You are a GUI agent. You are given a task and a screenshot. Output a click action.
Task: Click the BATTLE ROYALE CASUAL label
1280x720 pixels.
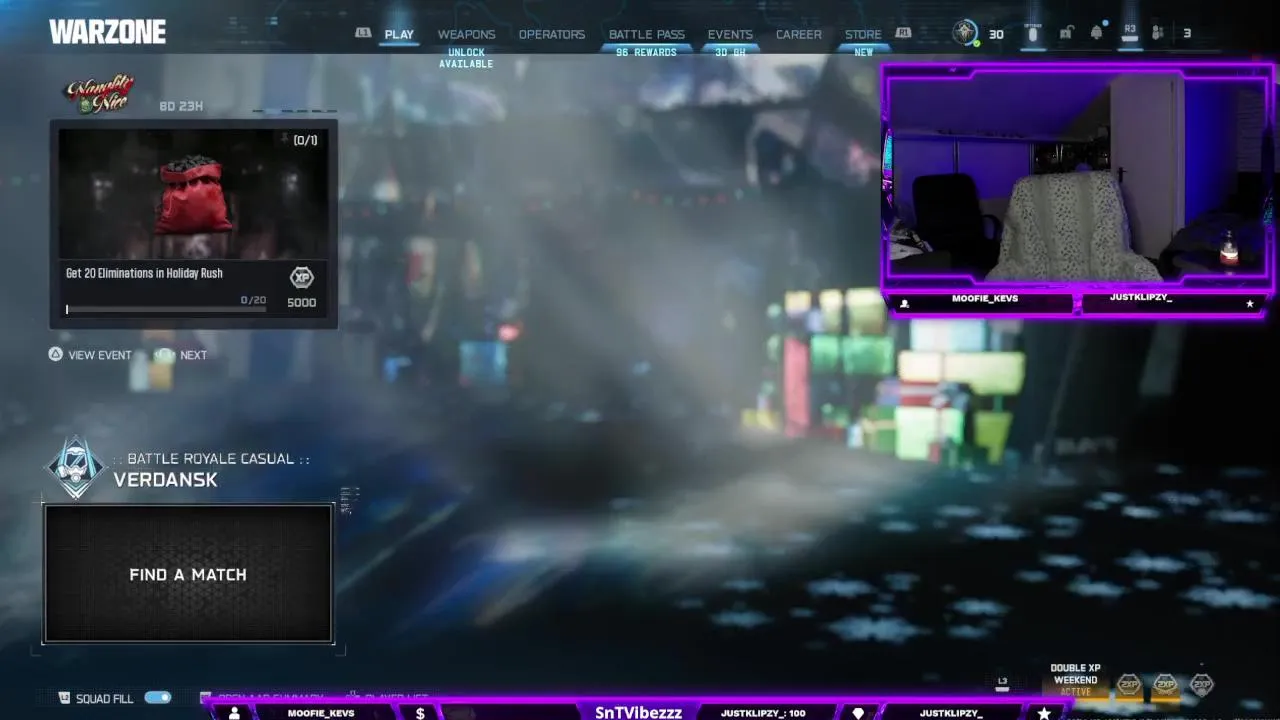[211, 459]
